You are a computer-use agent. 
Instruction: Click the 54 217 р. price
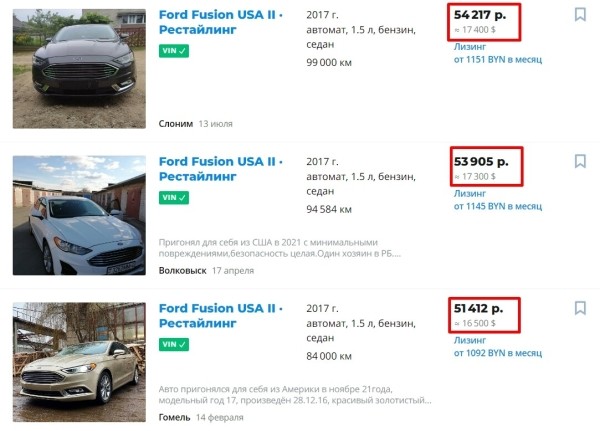[x=481, y=15]
